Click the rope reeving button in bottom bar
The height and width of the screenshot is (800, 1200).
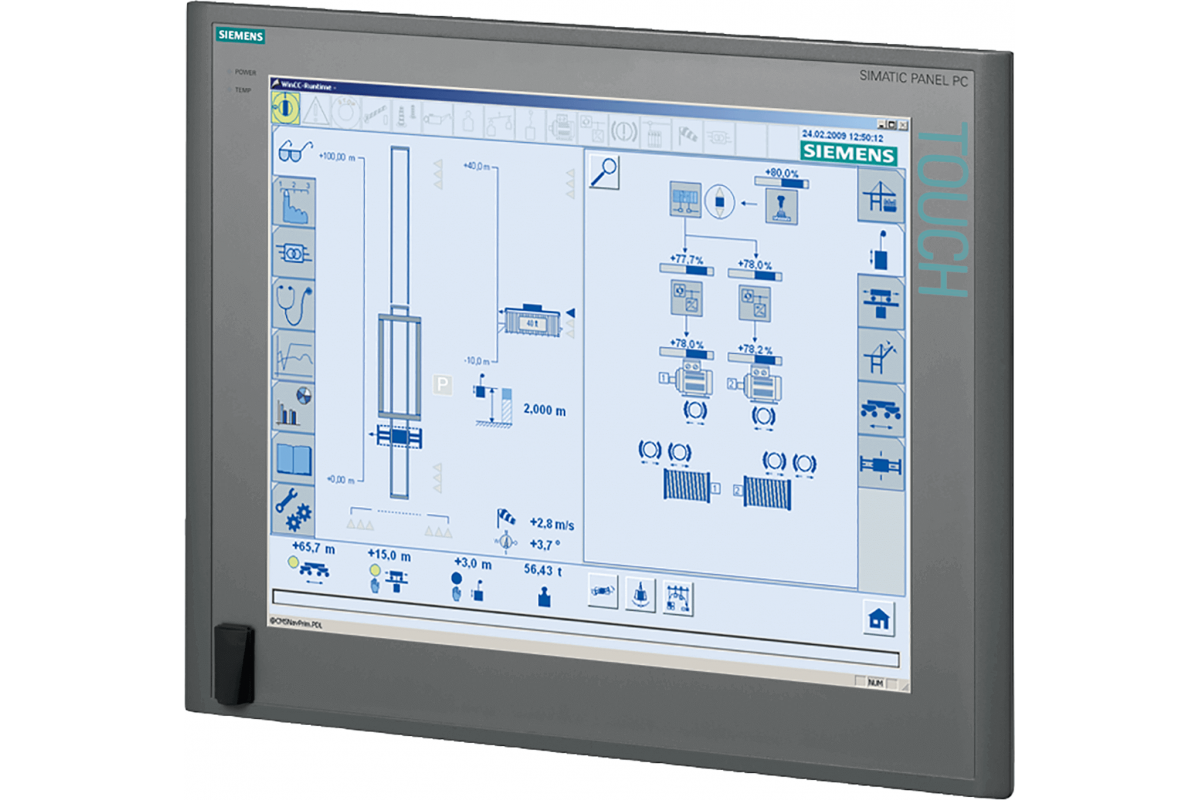point(678,596)
